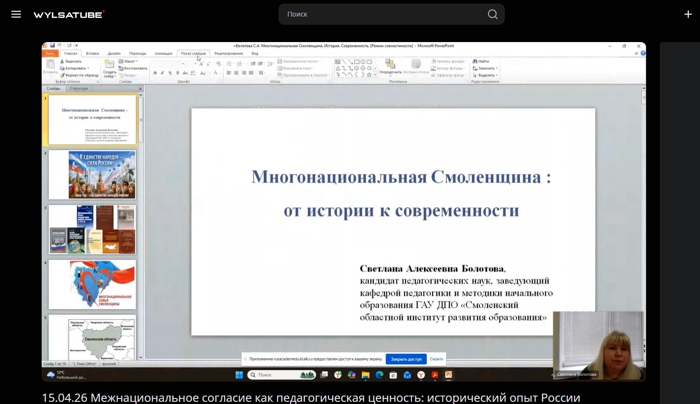This screenshot has width=700, height=404.
Task: Select slide 3 thumbnail showing book covers
Action: point(101,229)
